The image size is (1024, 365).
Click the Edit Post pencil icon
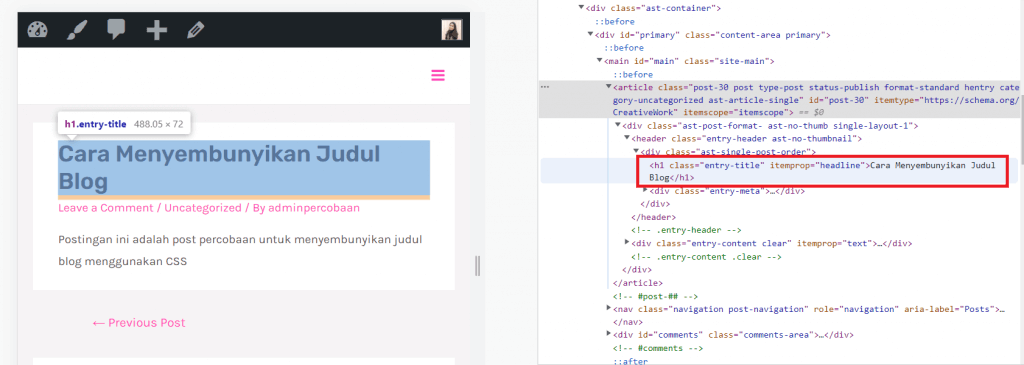click(x=195, y=30)
